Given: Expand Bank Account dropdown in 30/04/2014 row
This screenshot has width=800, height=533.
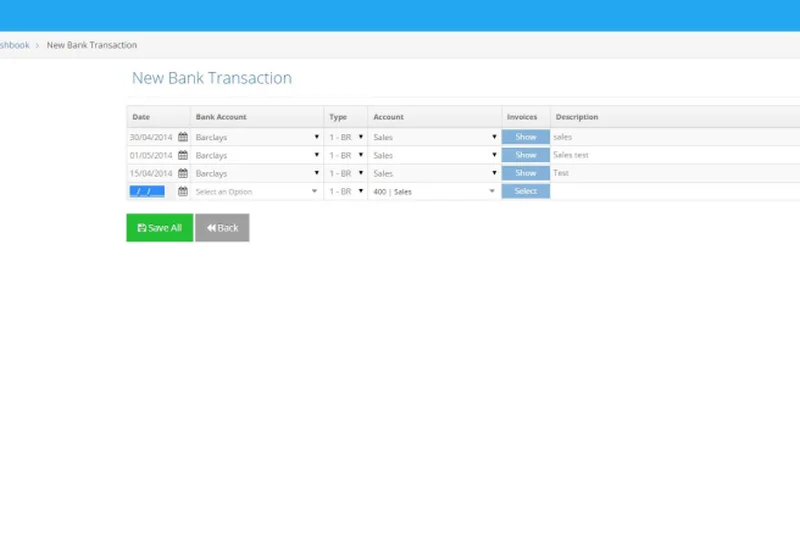Looking at the screenshot, I should click(x=257, y=137).
